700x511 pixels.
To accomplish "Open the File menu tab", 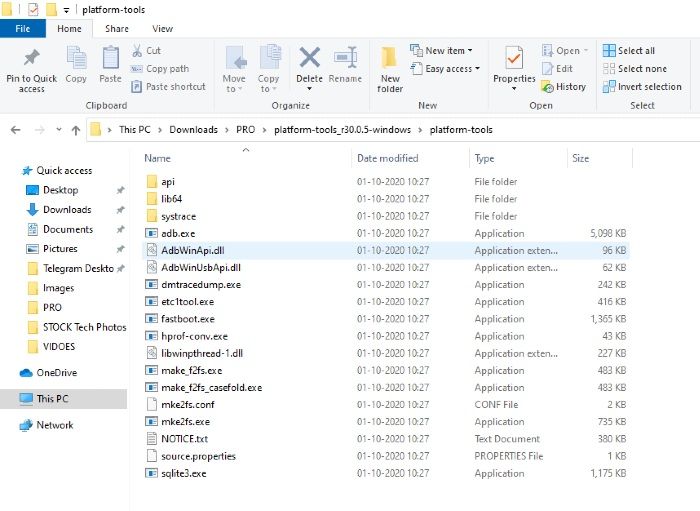I will (23, 29).
